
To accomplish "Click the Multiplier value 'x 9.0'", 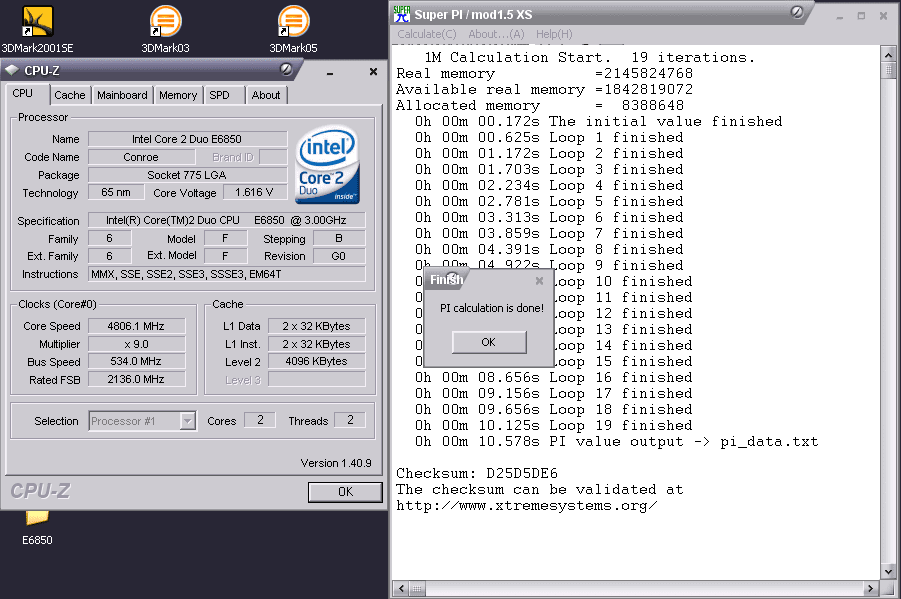I will pyautogui.click(x=136, y=344).
